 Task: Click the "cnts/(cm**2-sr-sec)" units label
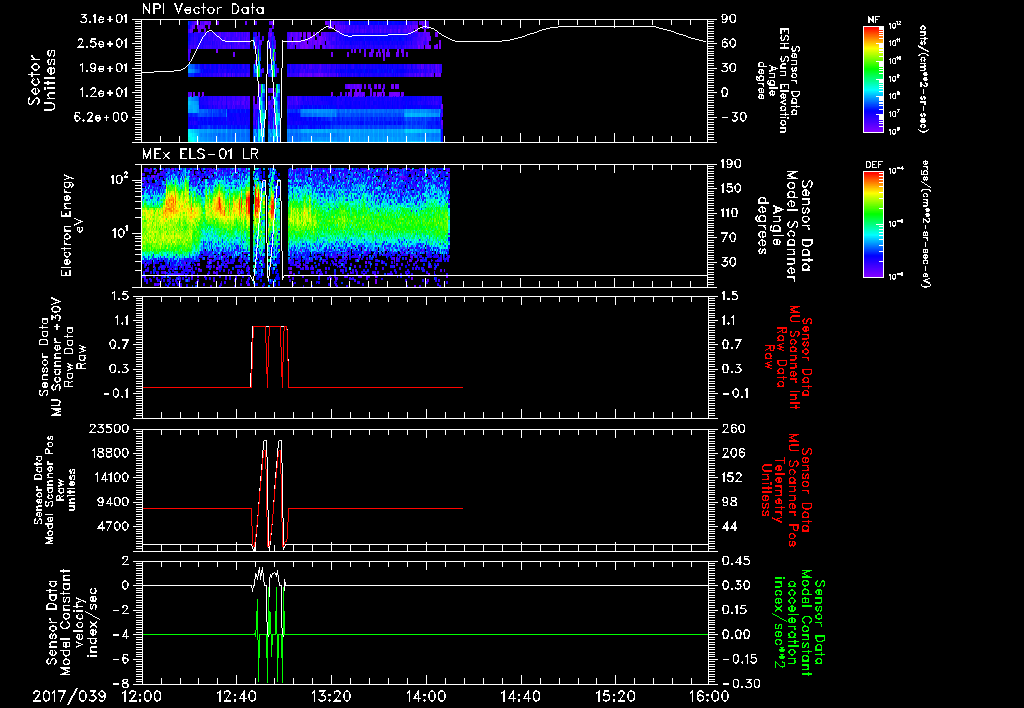pos(923,79)
